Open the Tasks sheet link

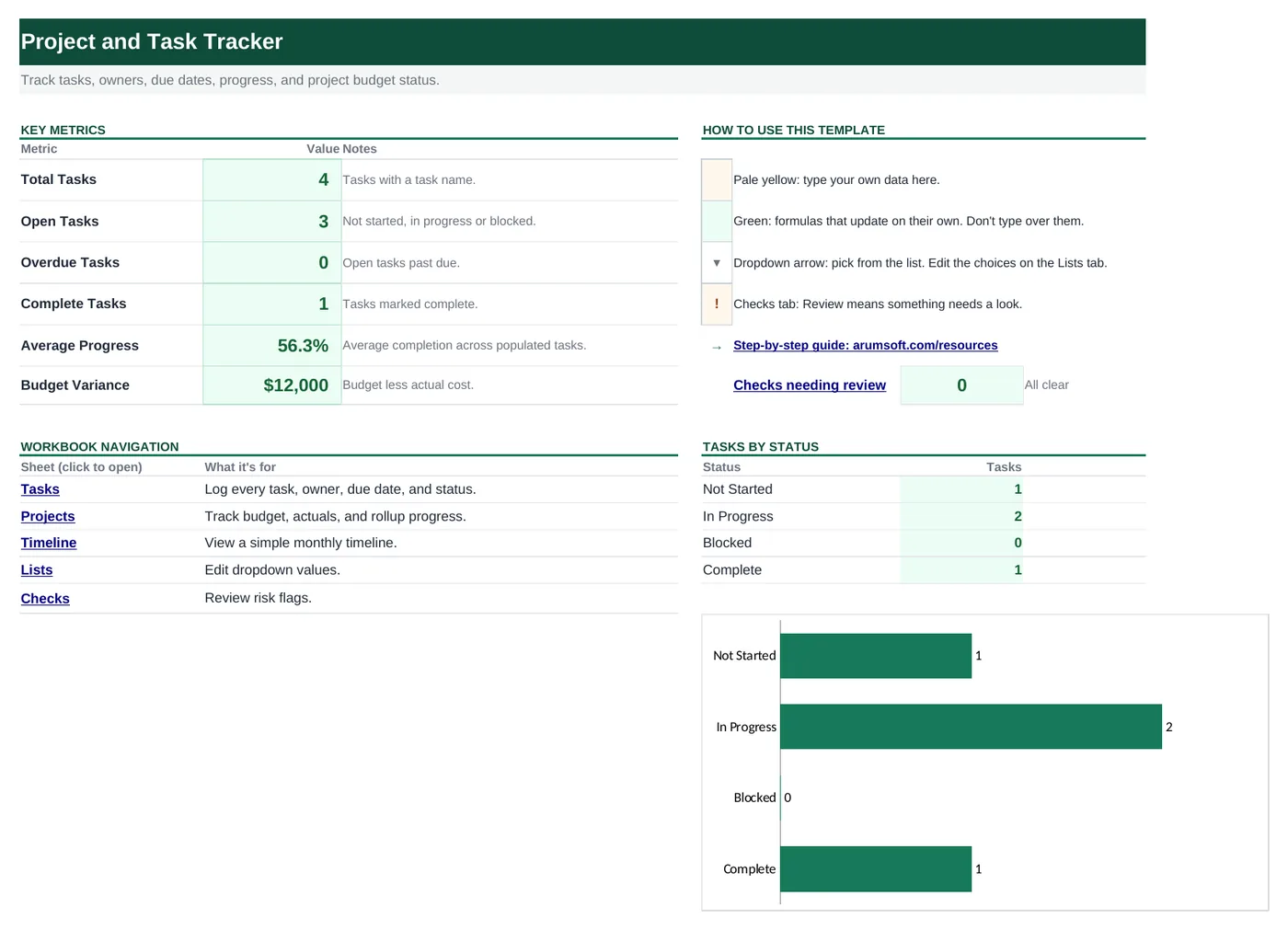[40, 489]
